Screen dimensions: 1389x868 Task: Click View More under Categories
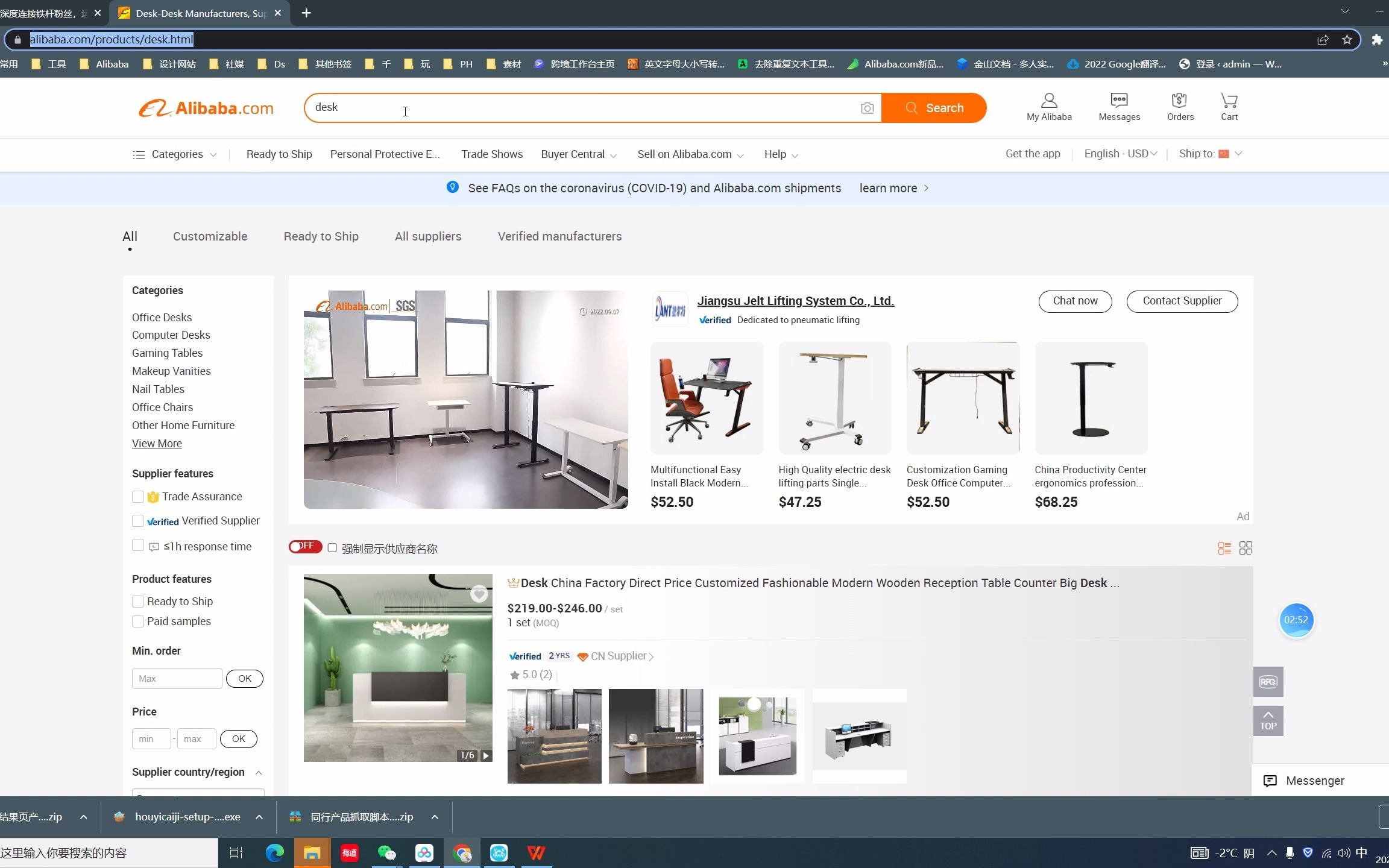(157, 444)
